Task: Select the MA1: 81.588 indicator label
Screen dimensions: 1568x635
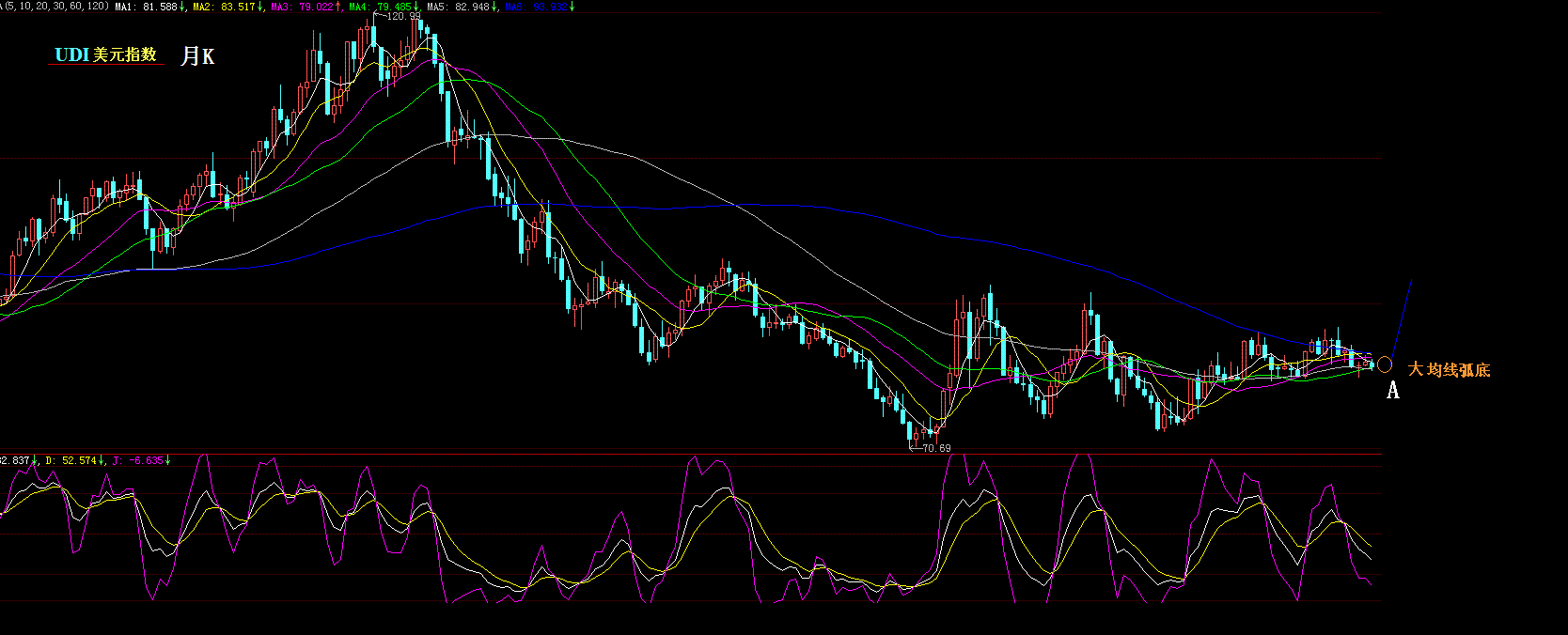Action: [146, 7]
